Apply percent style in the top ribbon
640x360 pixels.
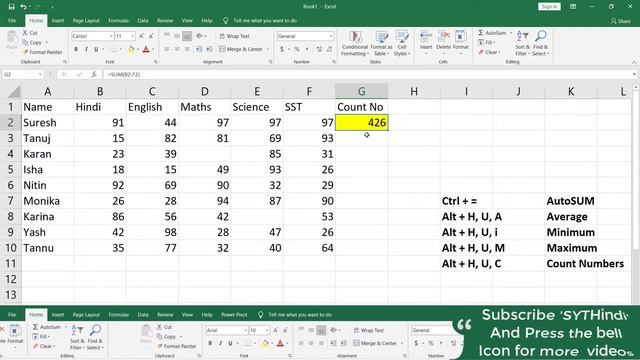(x=297, y=49)
